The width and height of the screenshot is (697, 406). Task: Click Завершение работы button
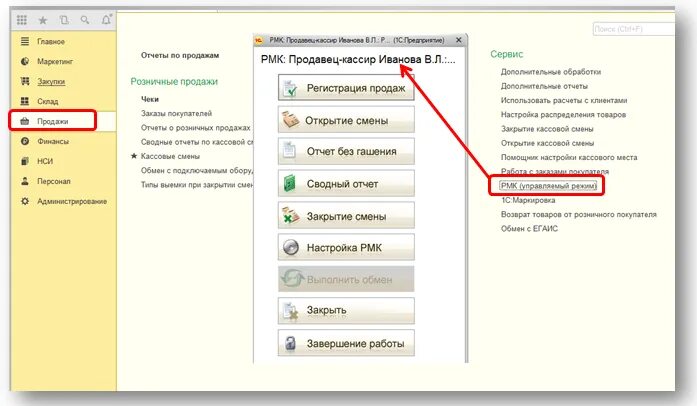point(346,343)
